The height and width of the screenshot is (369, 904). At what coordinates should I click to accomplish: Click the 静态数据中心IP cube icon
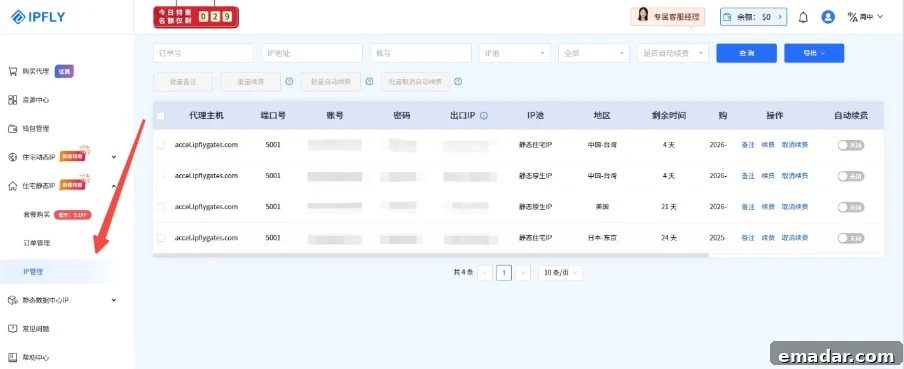pyautogui.click(x=13, y=300)
